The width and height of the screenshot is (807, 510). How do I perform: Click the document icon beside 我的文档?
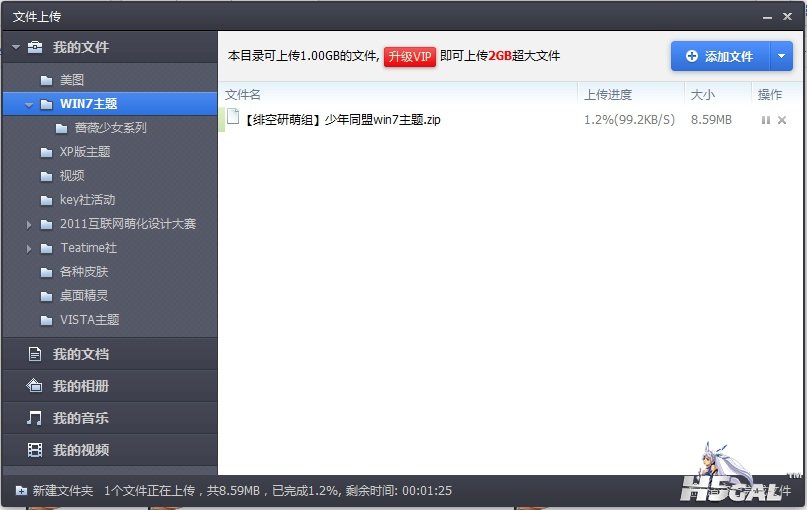coord(34,354)
